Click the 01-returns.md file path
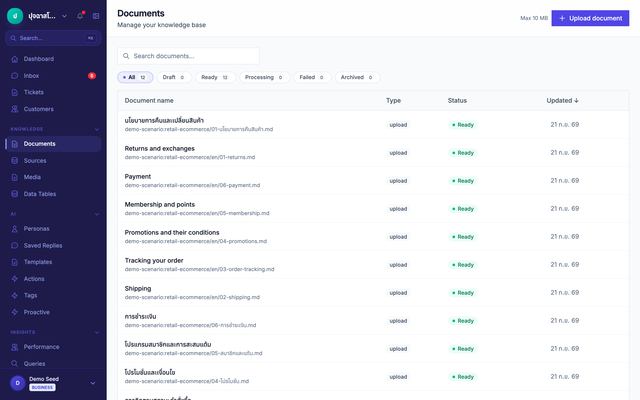640x400 pixels. pyautogui.click(x=190, y=157)
